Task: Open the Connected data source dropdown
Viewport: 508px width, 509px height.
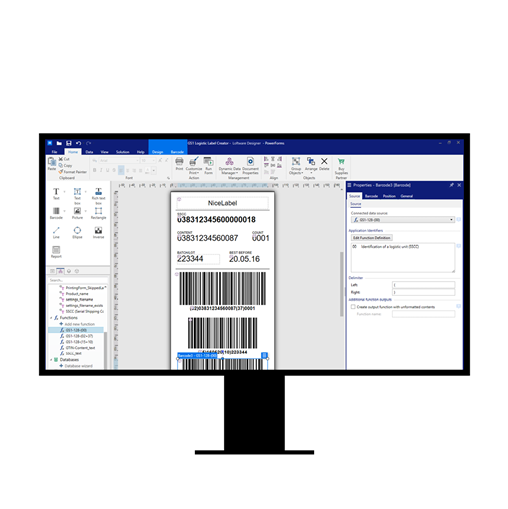Action: [451, 220]
